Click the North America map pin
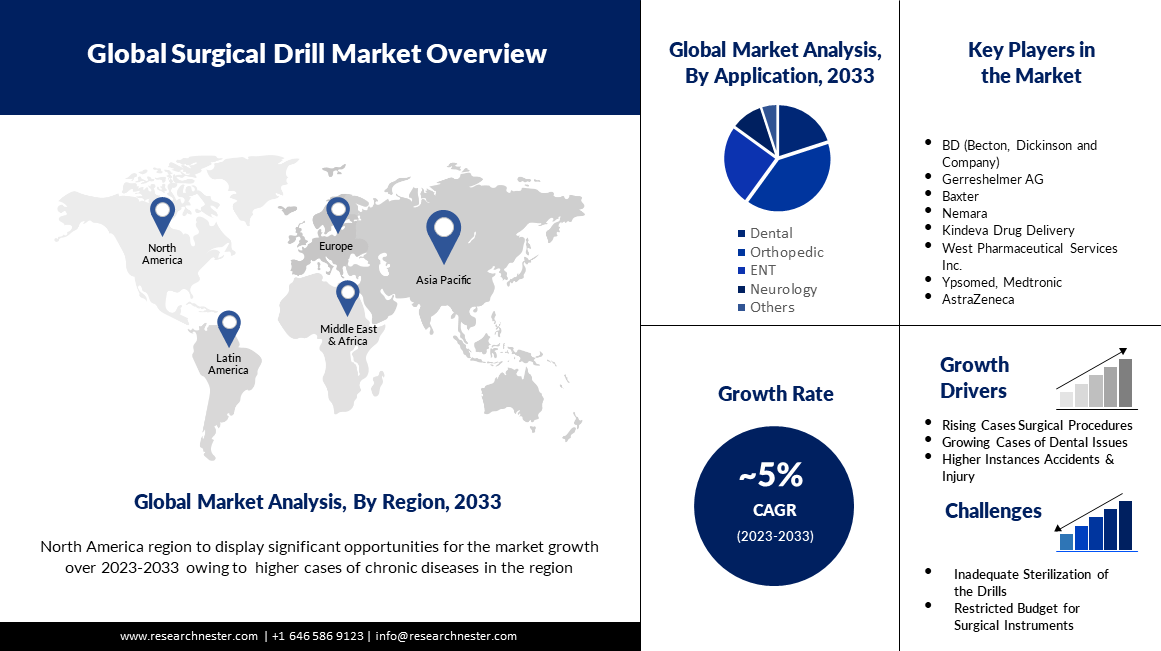The width and height of the screenshot is (1161, 651). tap(162, 214)
